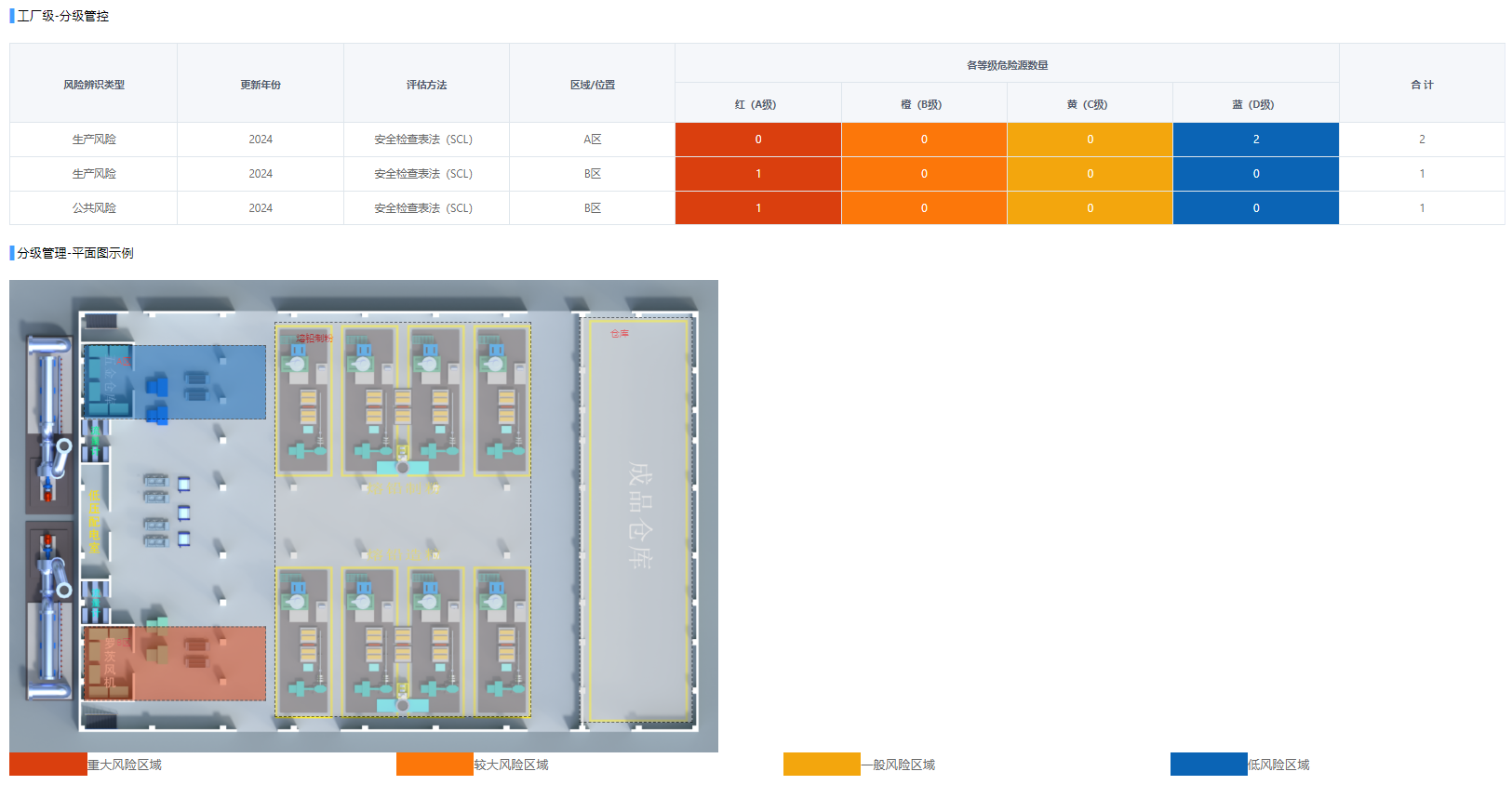Click the yellow 一般风险区域 legend swatch
The width and height of the screenshot is (1512, 785).
coord(822,765)
